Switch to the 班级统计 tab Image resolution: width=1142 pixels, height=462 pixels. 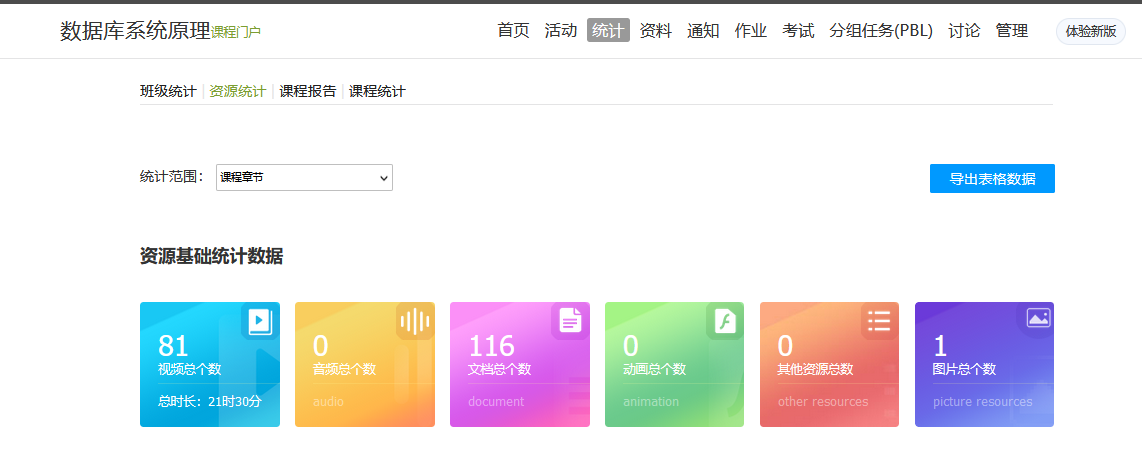(x=168, y=91)
